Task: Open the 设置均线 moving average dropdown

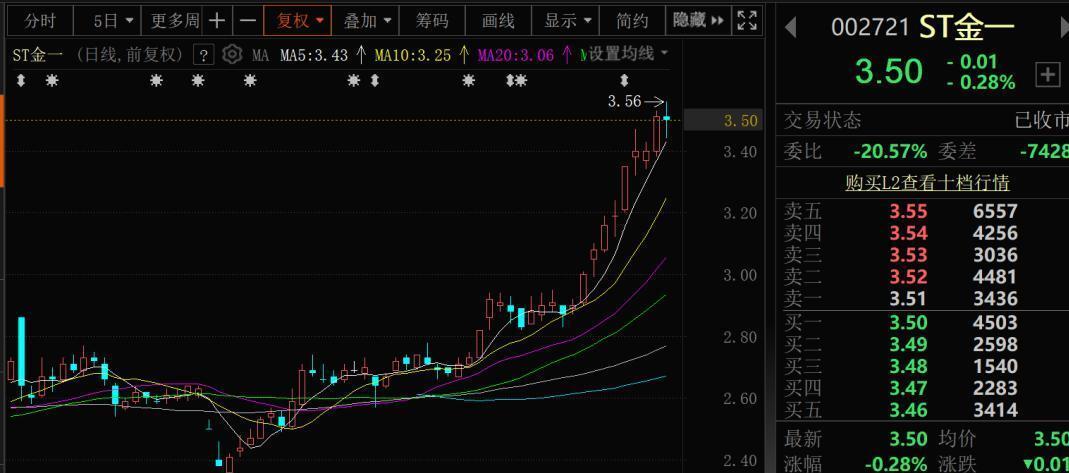Action: point(628,54)
